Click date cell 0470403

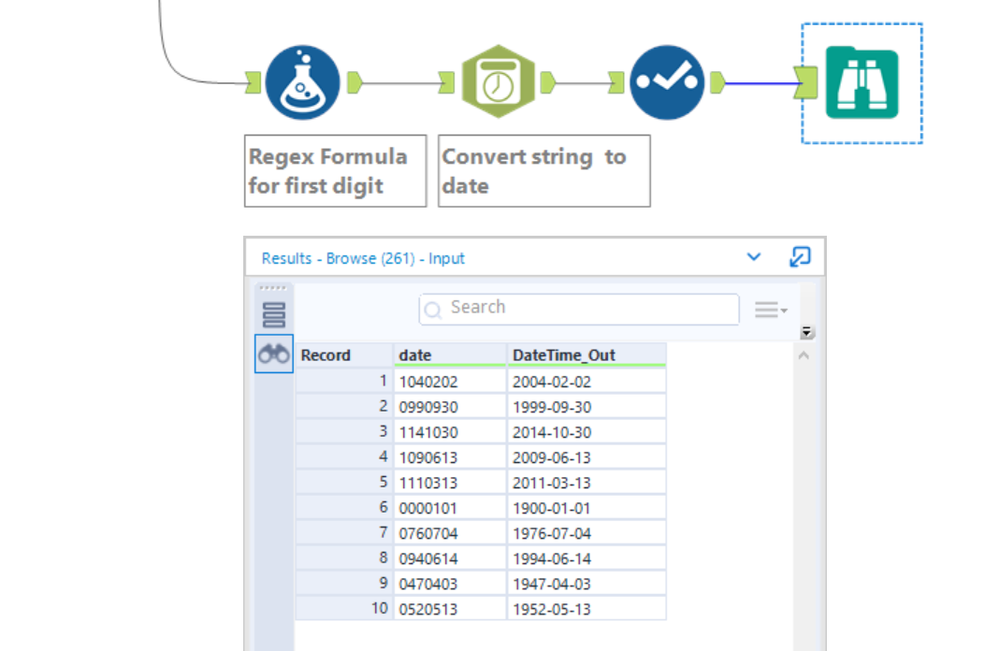point(450,583)
